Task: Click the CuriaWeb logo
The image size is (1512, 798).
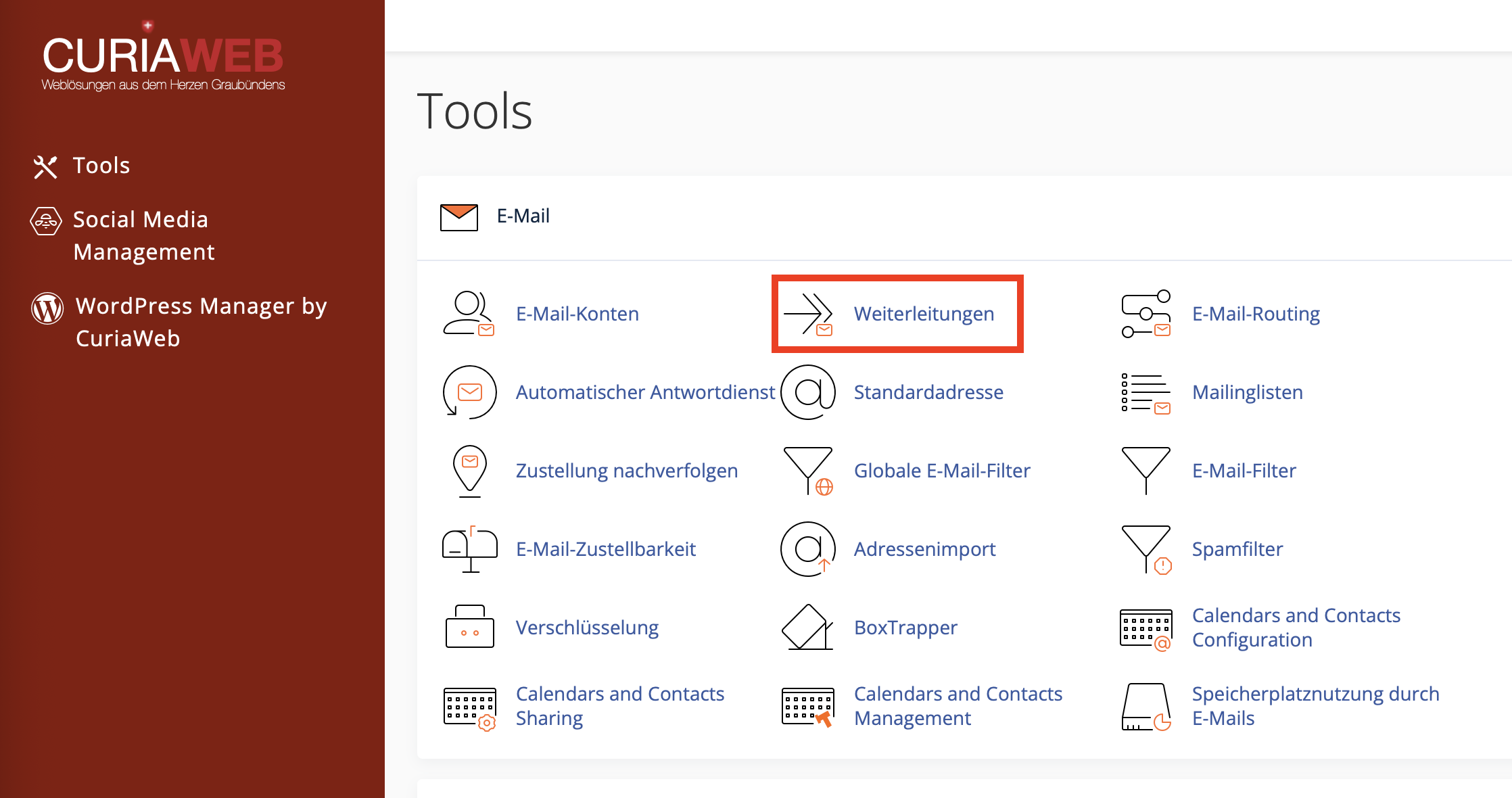Action: (x=163, y=57)
